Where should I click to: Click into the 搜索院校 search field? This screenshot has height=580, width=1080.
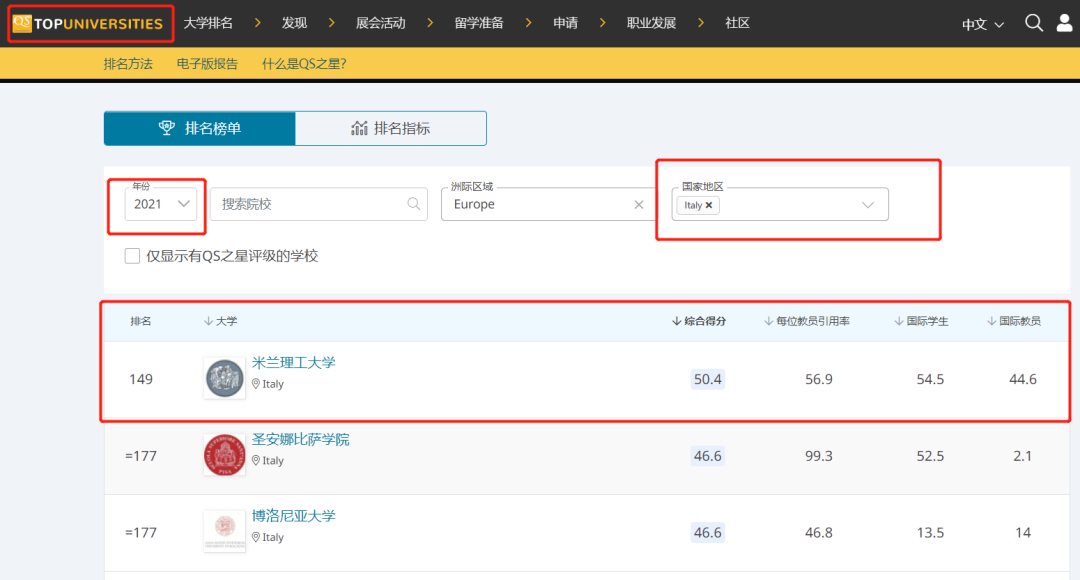319,204
